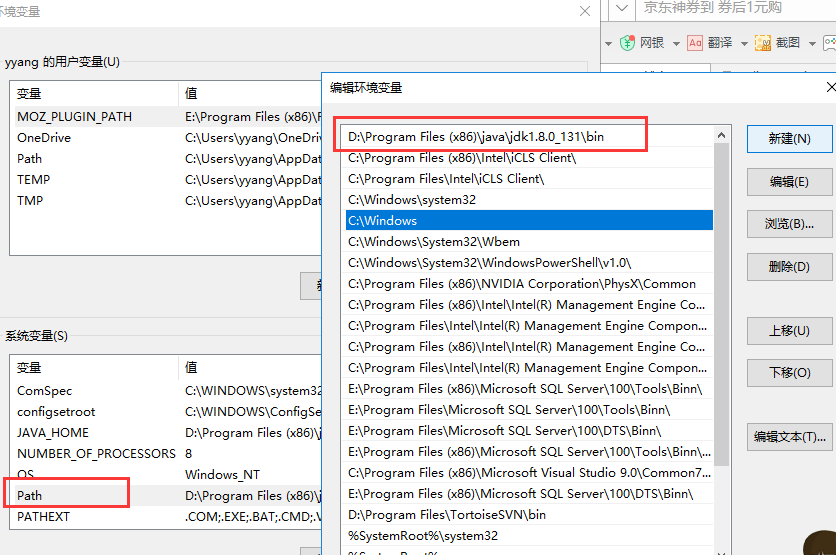Open browser chevron dropdown beside search box
This screenshot has height=555, width=836.
pyautogui.click(x=622, y=9)
